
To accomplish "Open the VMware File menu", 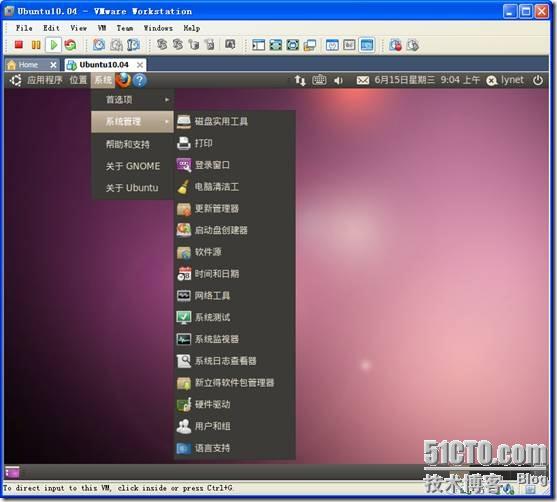I will pos(24,28).
